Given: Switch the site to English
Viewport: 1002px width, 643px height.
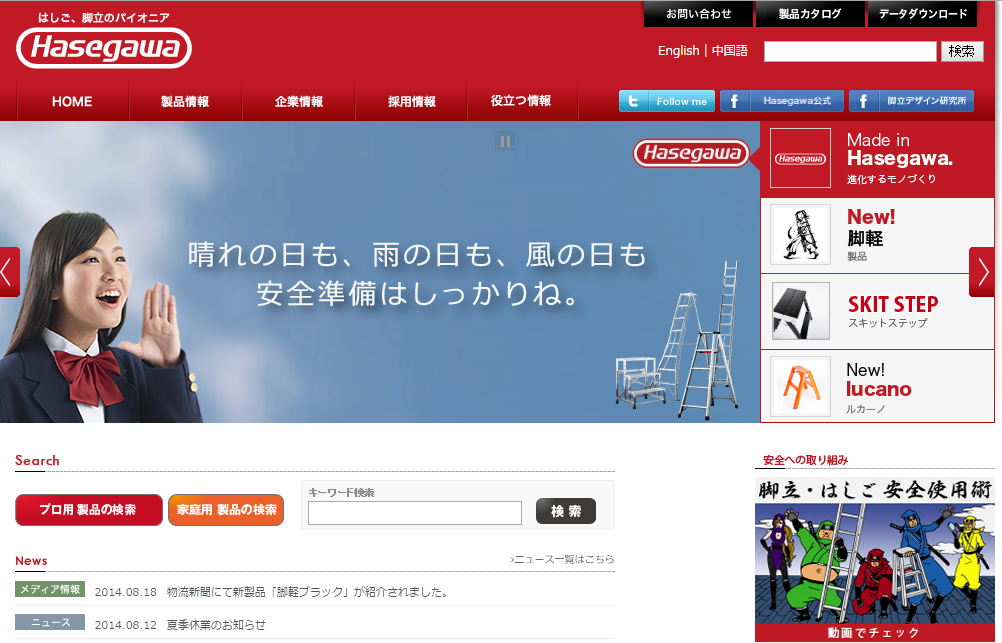Looking at the screenshot, I should point(679,50).
